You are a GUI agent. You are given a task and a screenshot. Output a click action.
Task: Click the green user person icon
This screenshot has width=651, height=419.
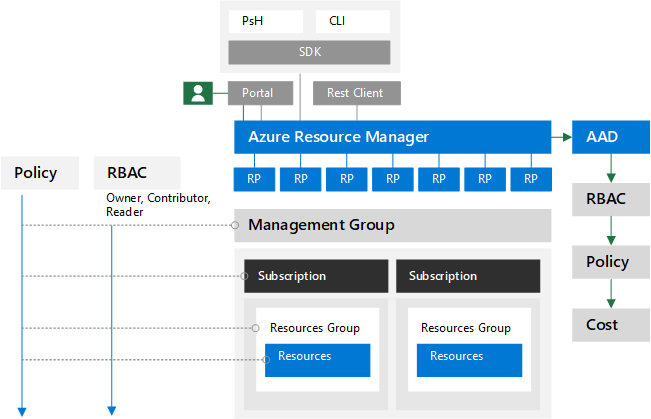[x=198, y=93]
